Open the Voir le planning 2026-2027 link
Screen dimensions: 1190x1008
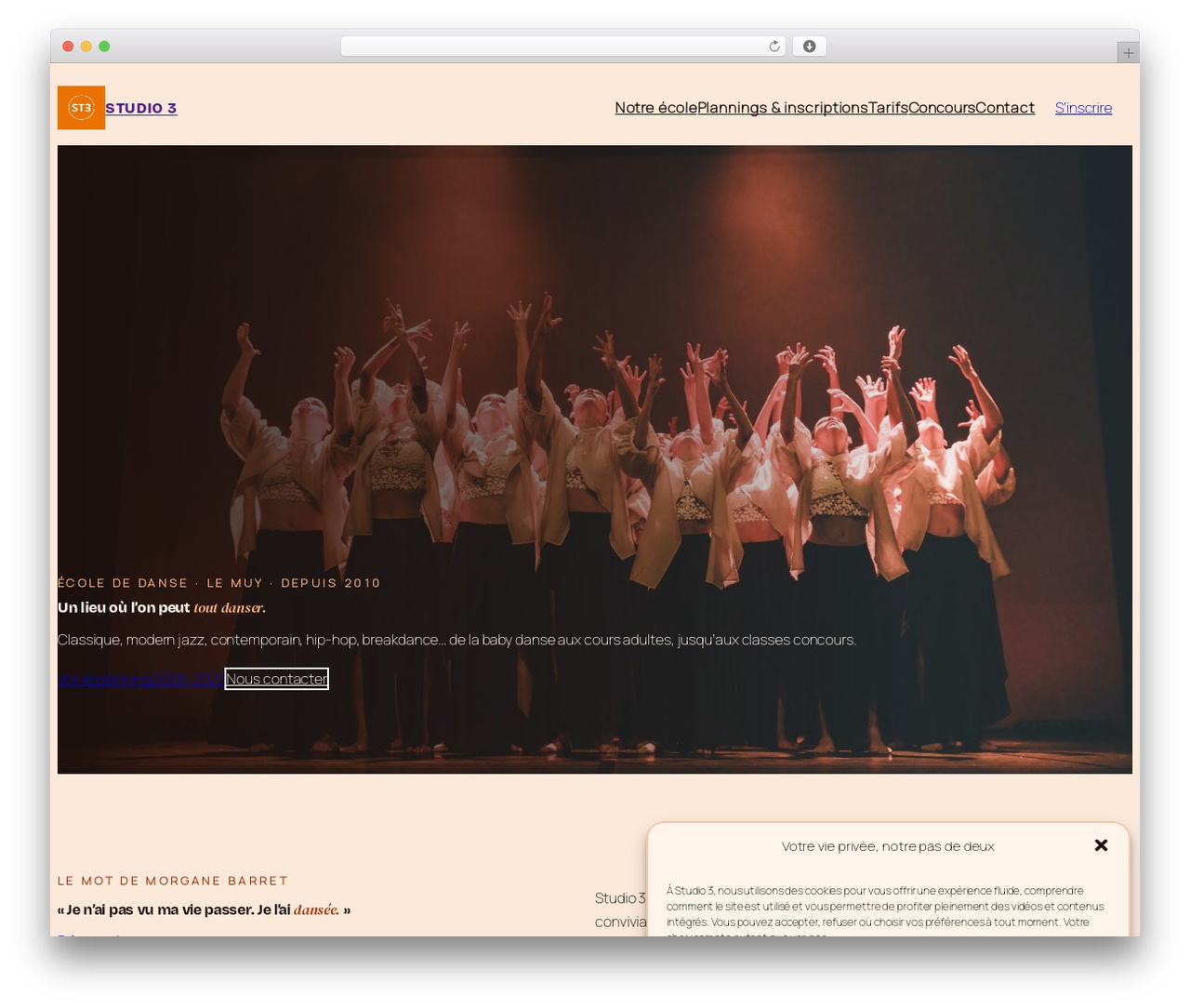pyautogui.click(x=139, y=679)
